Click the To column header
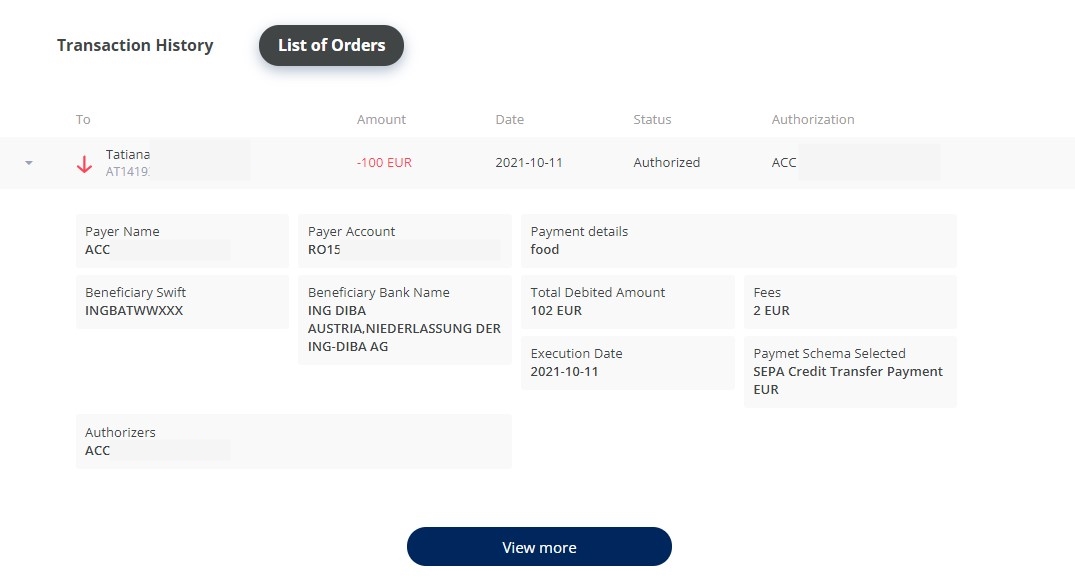This screenshot has height=582, width=1075. pyautogui.click(x=83, y=120)
